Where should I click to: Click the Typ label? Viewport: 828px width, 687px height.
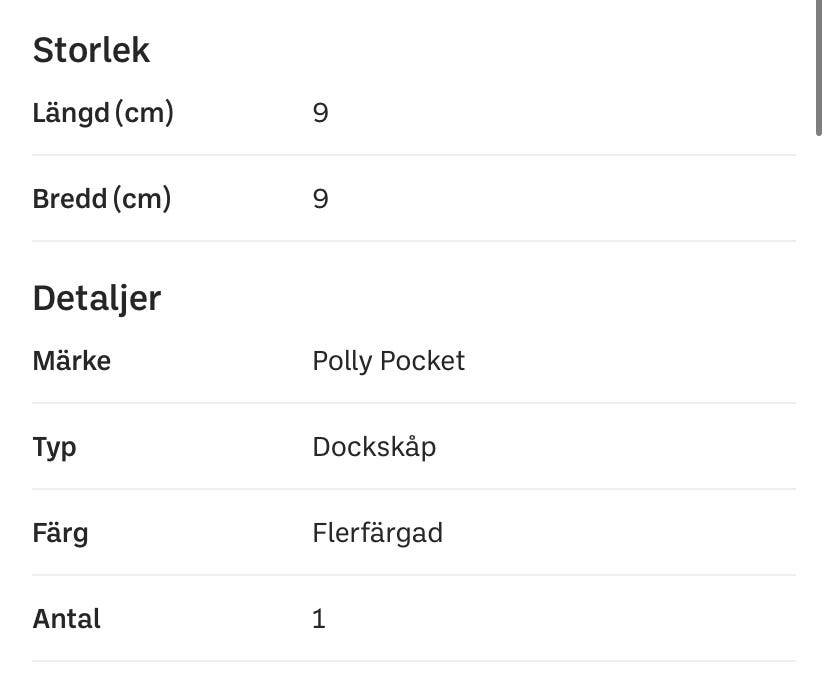[54, 447]
